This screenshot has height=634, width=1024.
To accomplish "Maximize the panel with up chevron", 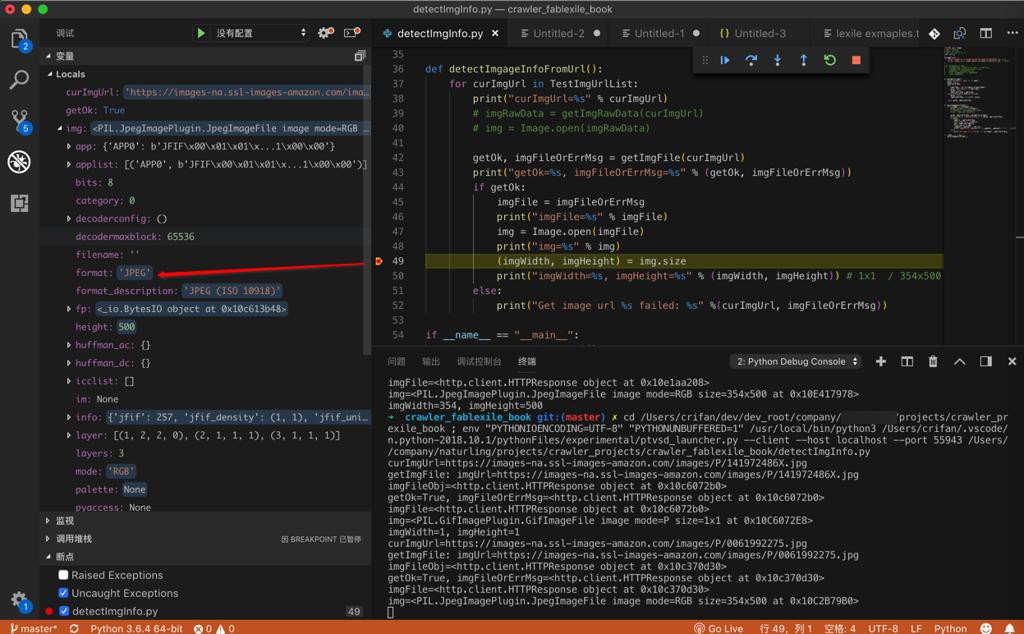I will [959, 361].
